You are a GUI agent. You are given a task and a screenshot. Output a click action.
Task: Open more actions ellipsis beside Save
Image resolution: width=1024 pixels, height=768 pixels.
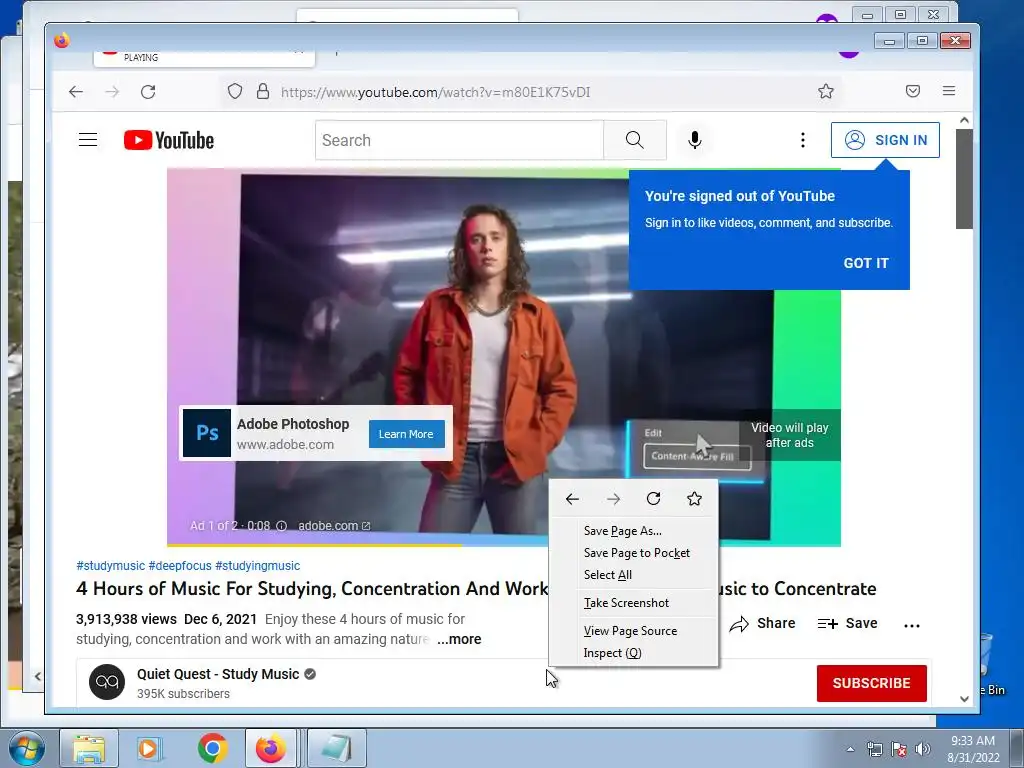pos(912,625)
